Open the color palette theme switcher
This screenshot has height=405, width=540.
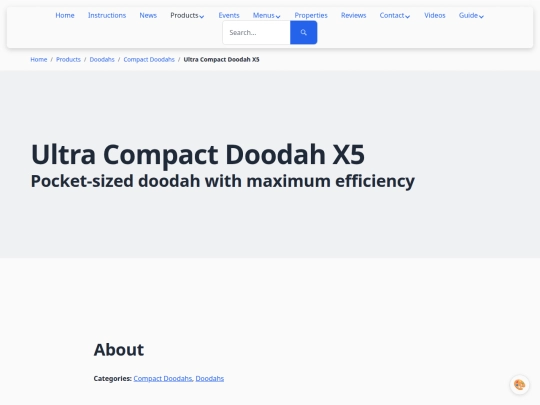click(519, 384)
